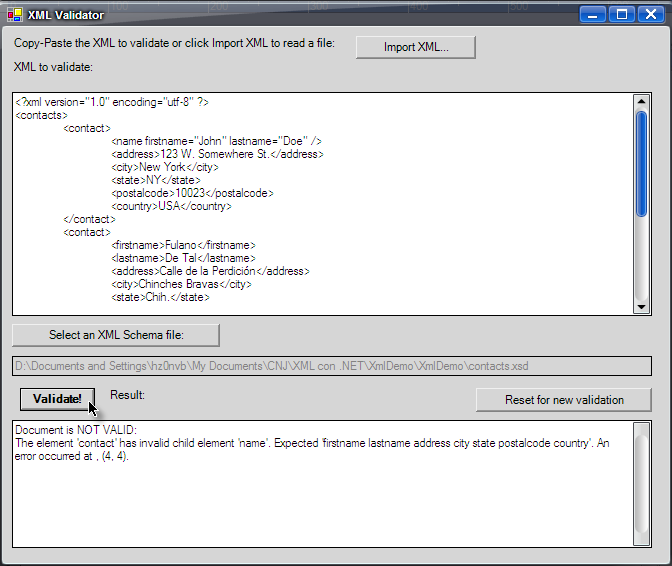Click the 'XML to validate:' label
The height and width of the screenshot is (566, 672).
coord(53,67)
